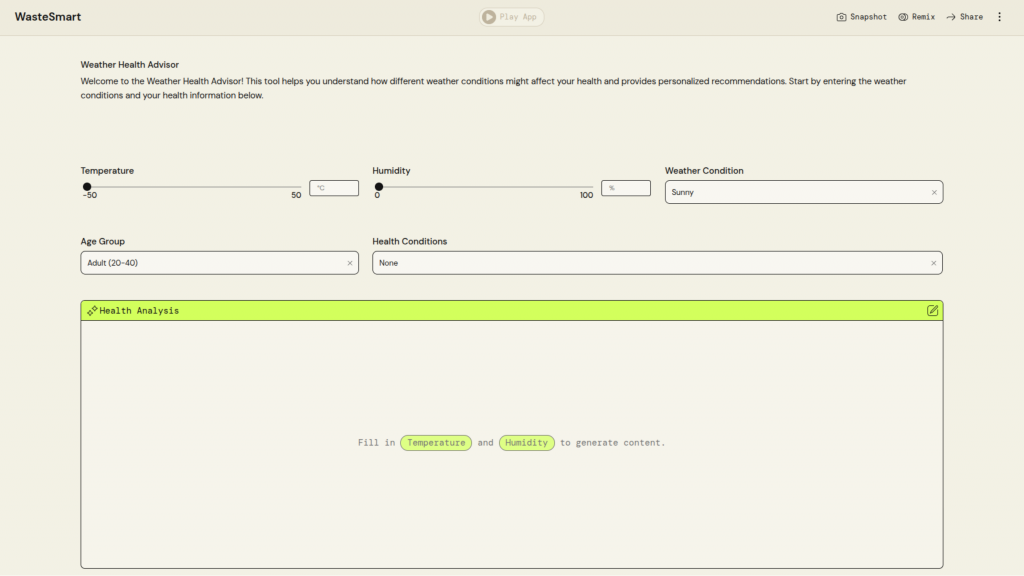Click the WasteSmart app title
This screenshot has width=1024, height=576.
[x=48, y=17]
